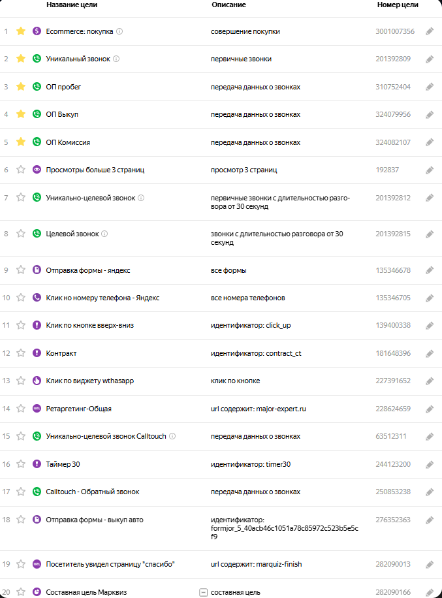Edit the Таймер 30 goal via pencil
The width and height of the screenshot is (442, 598).
[x=430, y=465]
